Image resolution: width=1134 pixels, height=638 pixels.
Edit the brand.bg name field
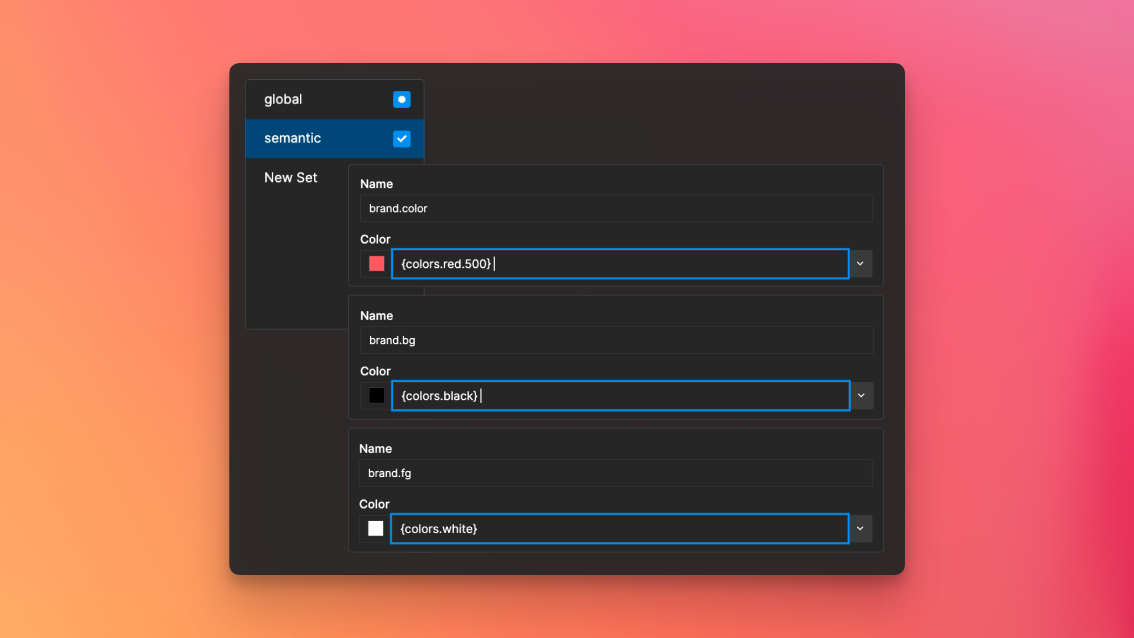pos(616,340)
